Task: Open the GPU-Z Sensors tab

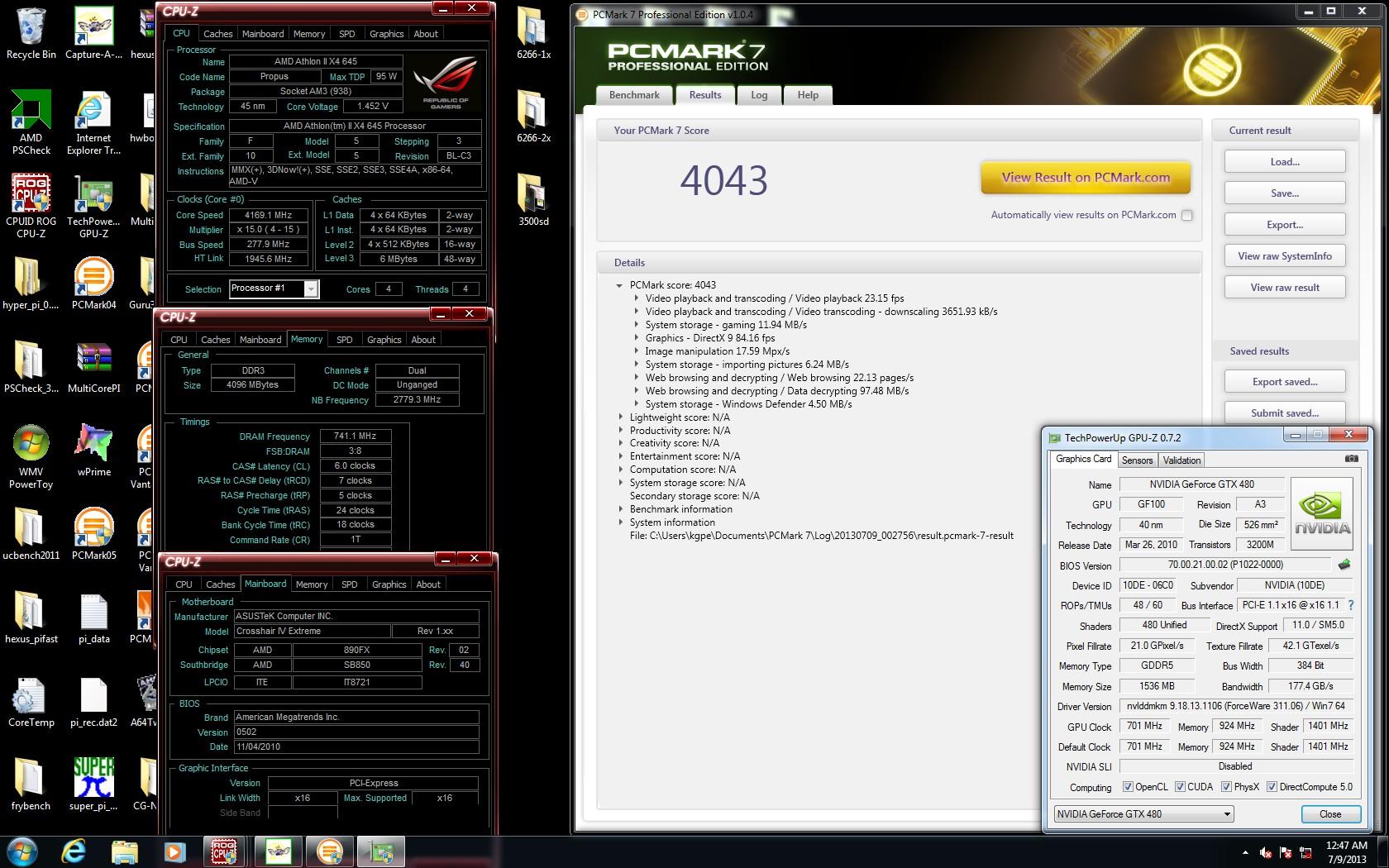Action: pyautogui.click(x=1137, y=460)
